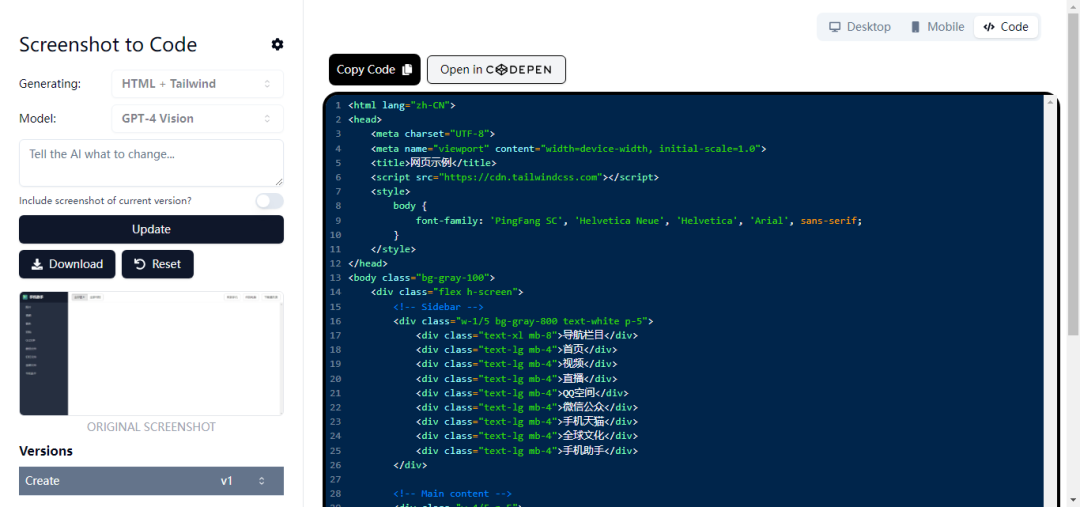
Task: Click the closing head tag on line 12
Action: (368, 264)
